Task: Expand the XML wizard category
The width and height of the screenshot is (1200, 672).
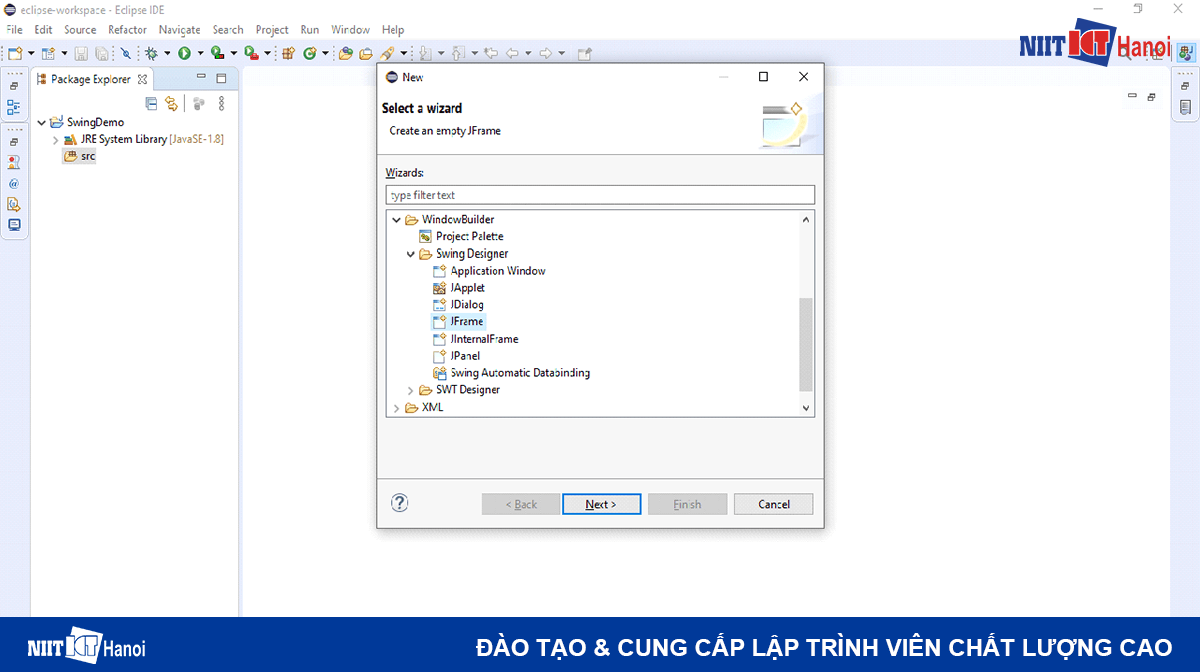Action: pos(396,407)
